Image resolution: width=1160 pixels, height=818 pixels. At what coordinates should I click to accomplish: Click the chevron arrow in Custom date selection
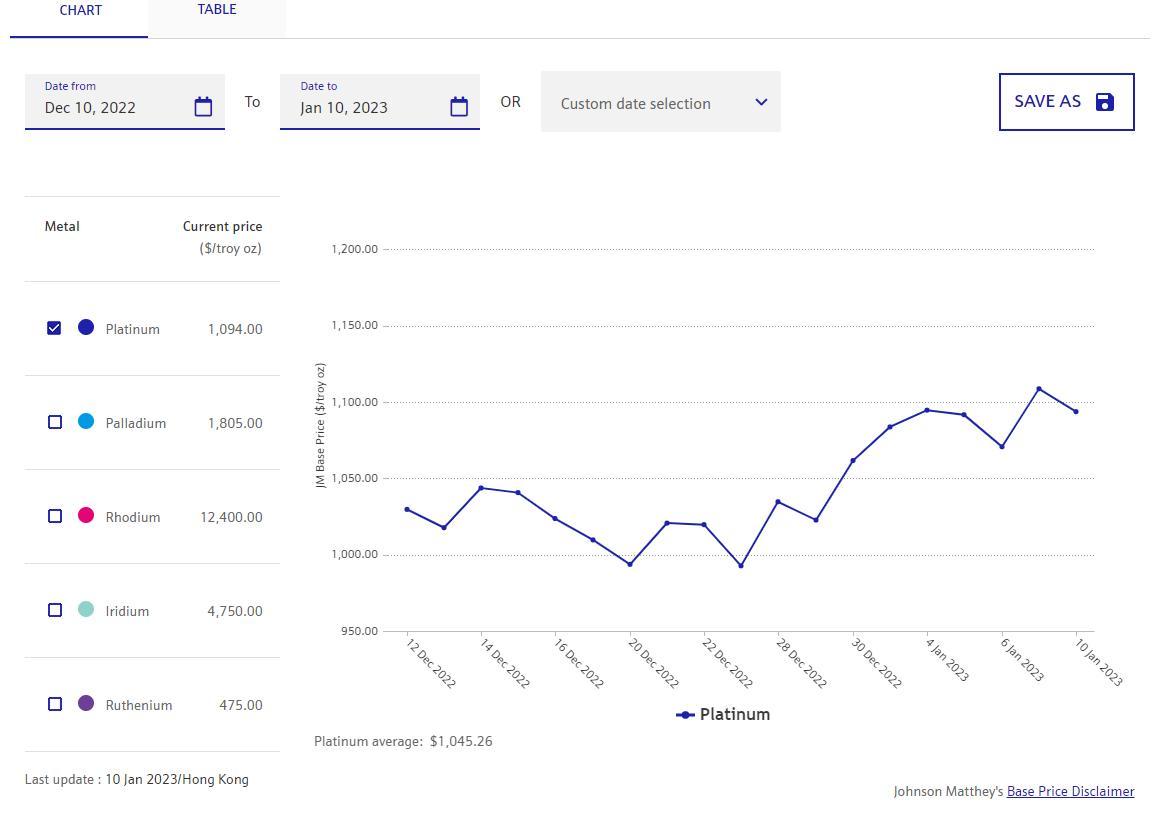(x=761, y=102)
